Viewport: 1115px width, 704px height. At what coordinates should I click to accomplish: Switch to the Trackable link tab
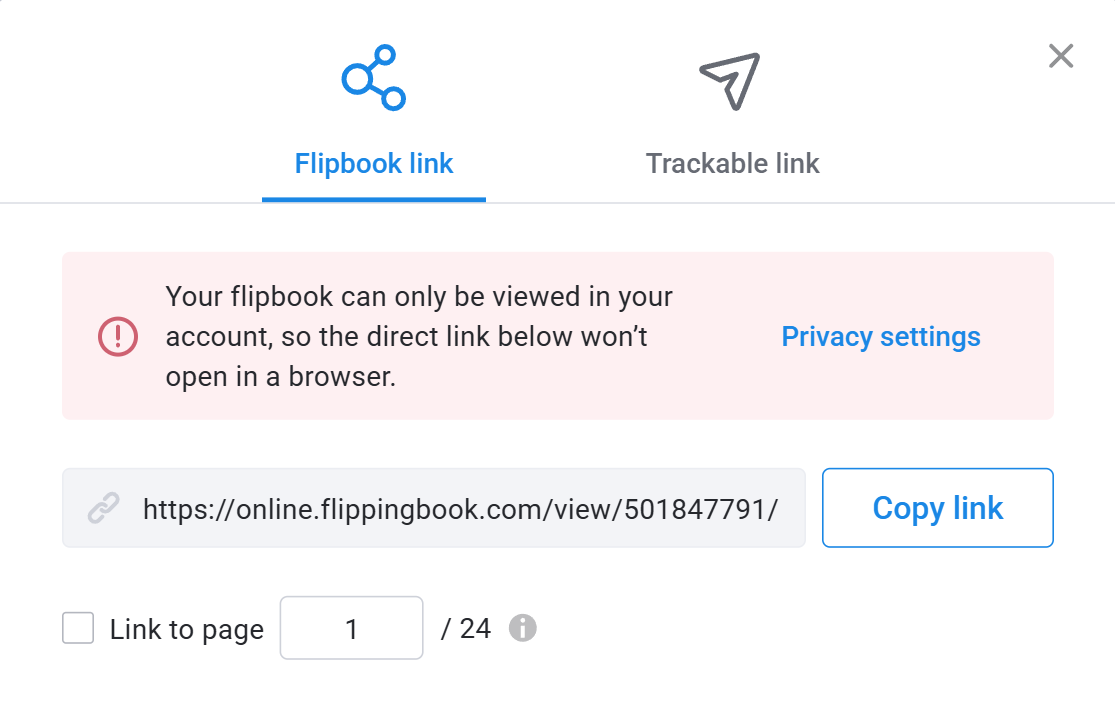[732, 164]
